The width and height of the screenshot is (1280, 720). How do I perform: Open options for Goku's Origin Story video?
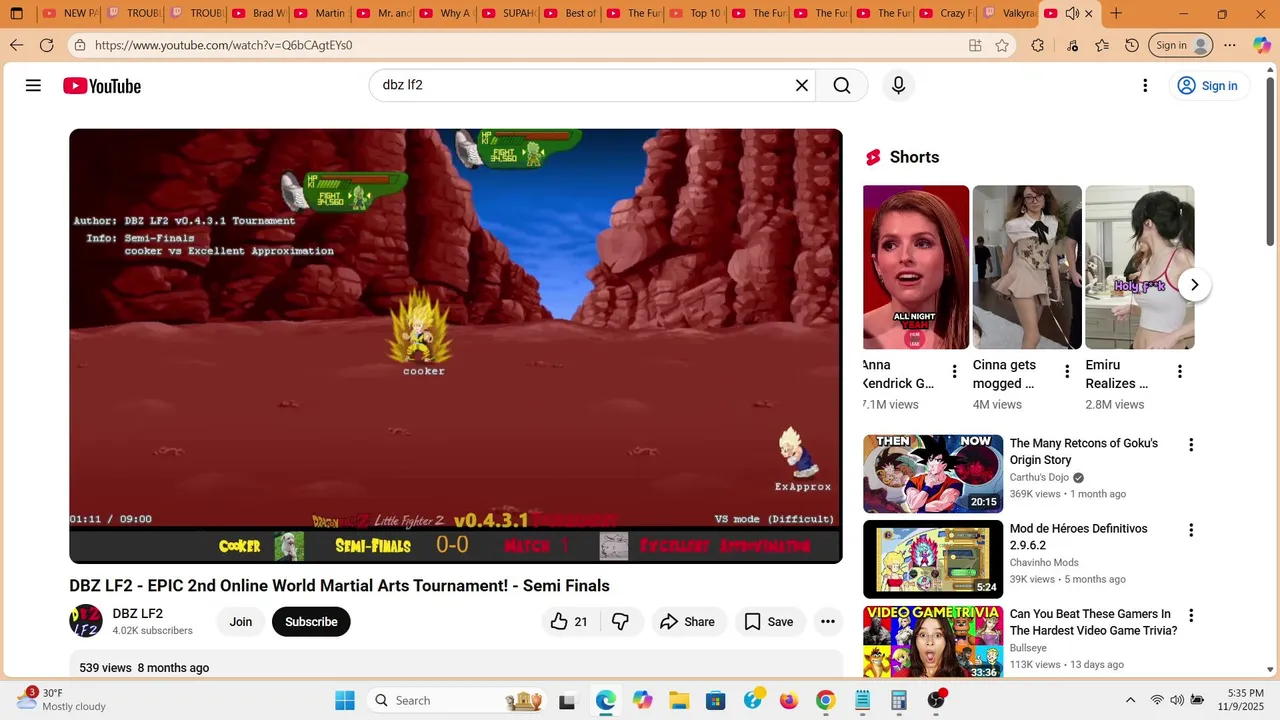1191,445
